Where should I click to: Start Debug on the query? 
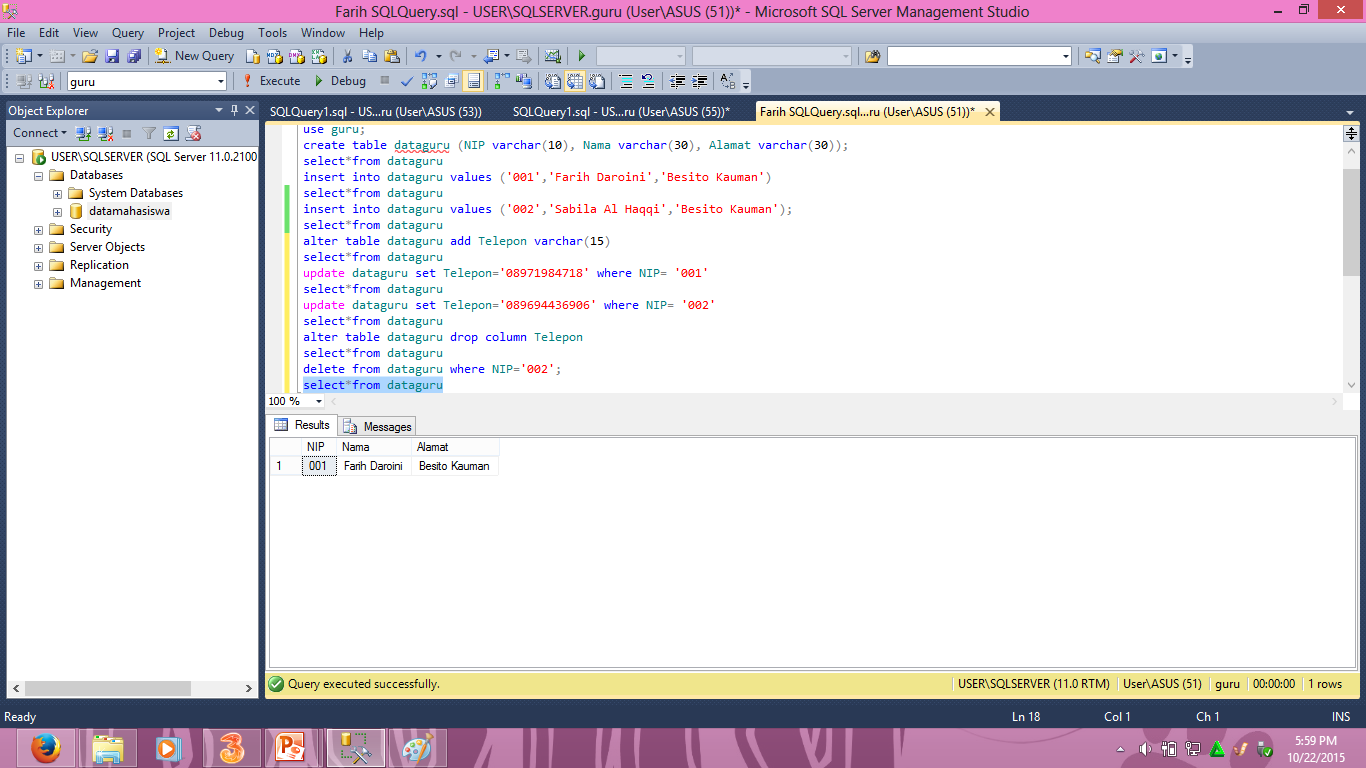pos(340,81)
